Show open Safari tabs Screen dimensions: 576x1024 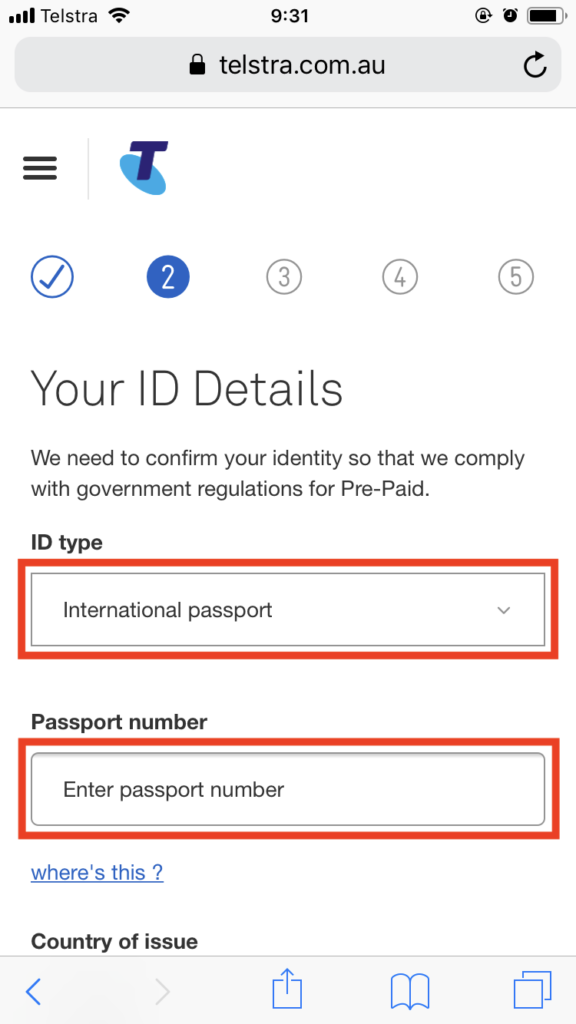532,990
